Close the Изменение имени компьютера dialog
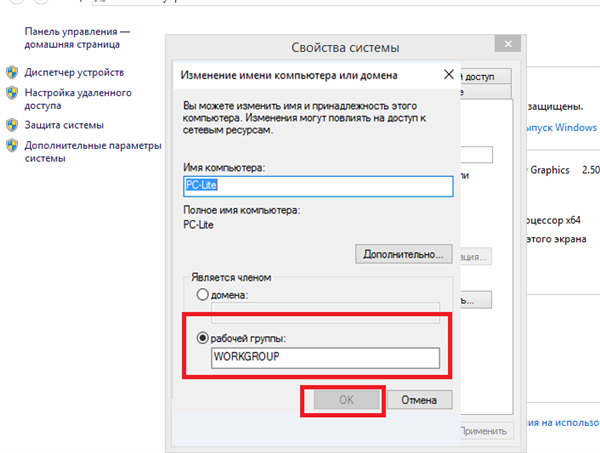600x453 pixels. point(449,74)
